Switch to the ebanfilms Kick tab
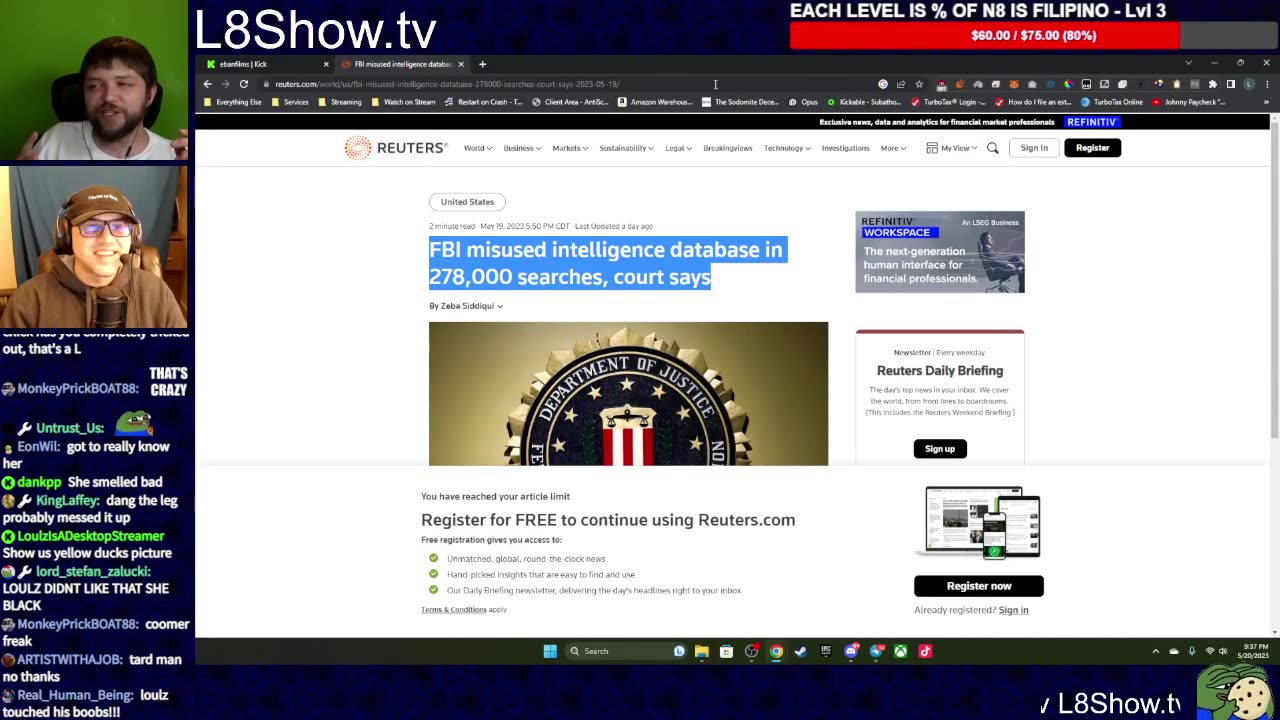The width and height of the screenshot is (1280, 720). pos(263,64)
